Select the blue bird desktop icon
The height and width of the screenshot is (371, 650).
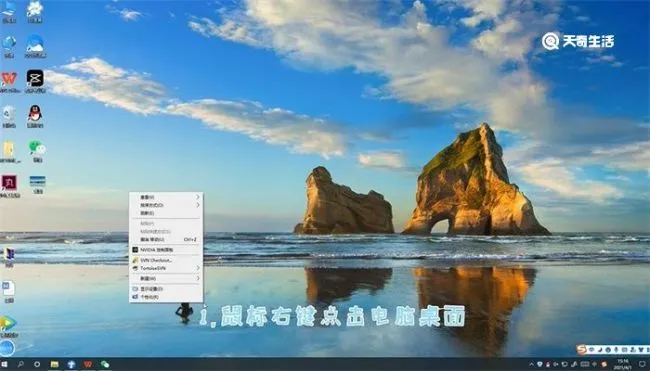[x=35, y=46]
